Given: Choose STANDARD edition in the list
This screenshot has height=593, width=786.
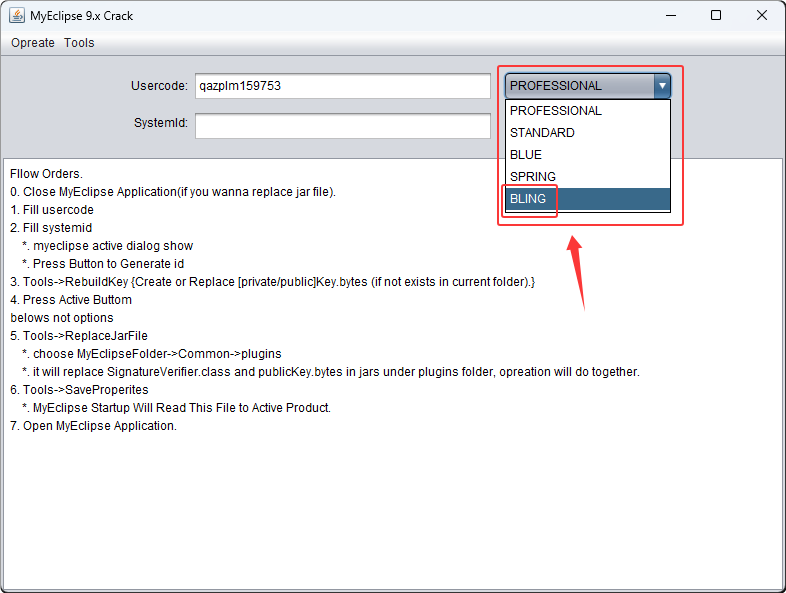Looking at the screenshot, I should click(x=587, y=133).
